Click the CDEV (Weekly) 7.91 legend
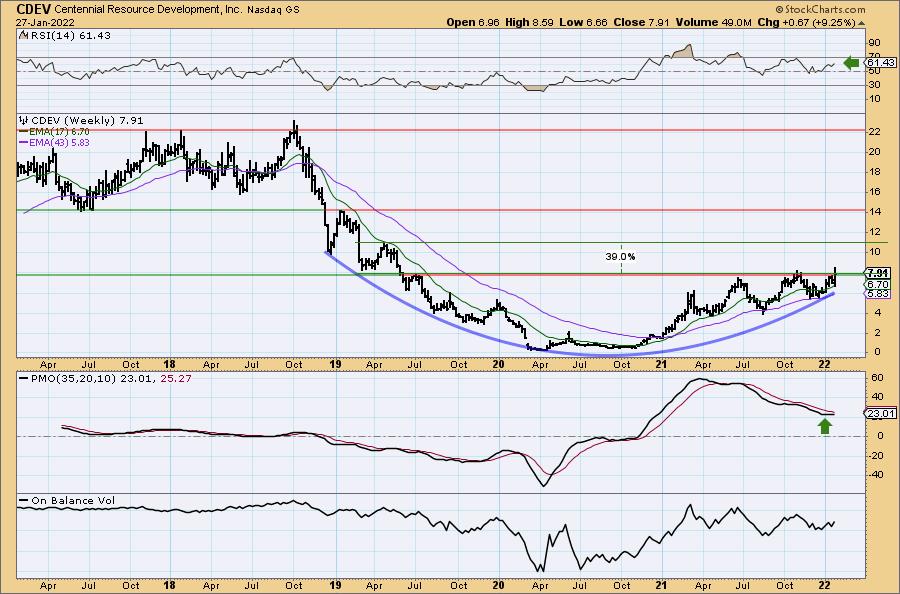The height and width of the screenshot is (594, 900). click(81, 121)
